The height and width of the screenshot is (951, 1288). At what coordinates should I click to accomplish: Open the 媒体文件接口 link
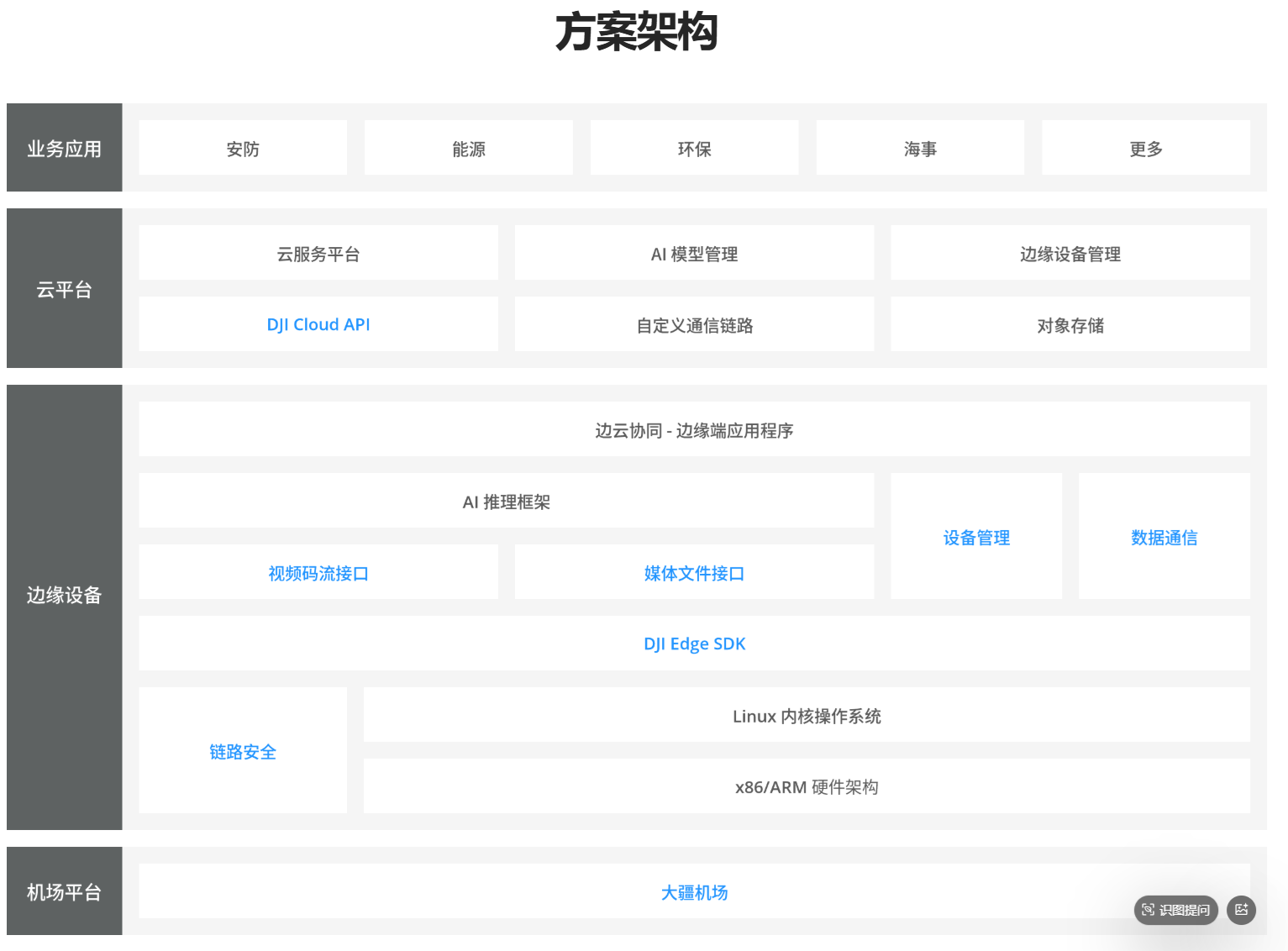694,573
